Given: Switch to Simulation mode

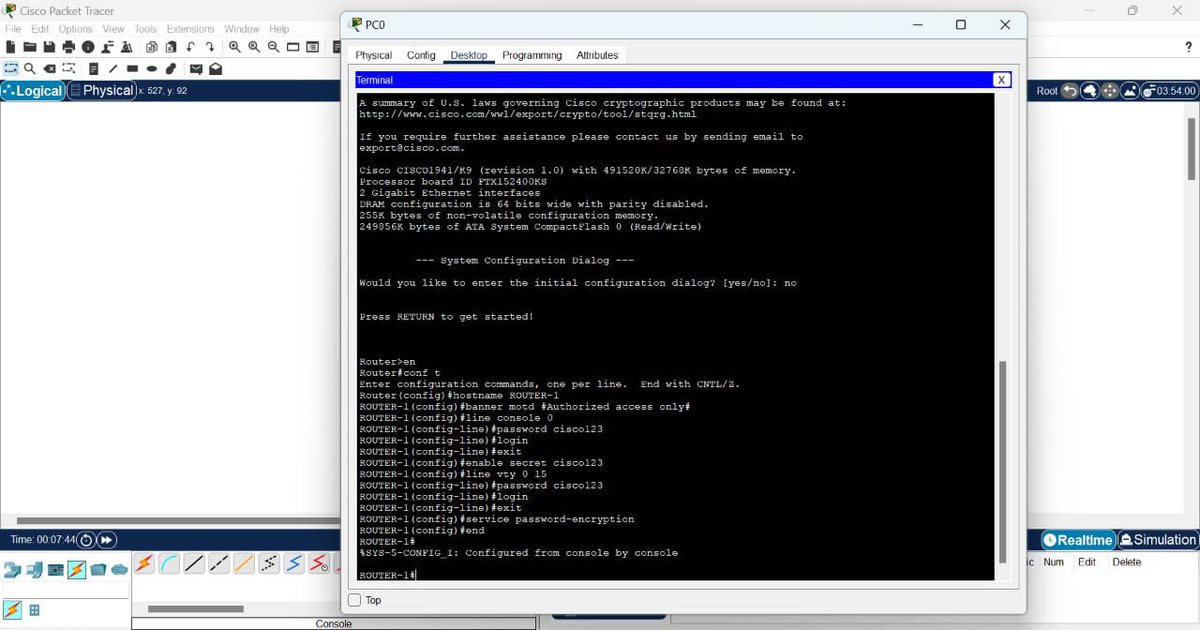Looking at the screenshot, I should [1156, 540].
